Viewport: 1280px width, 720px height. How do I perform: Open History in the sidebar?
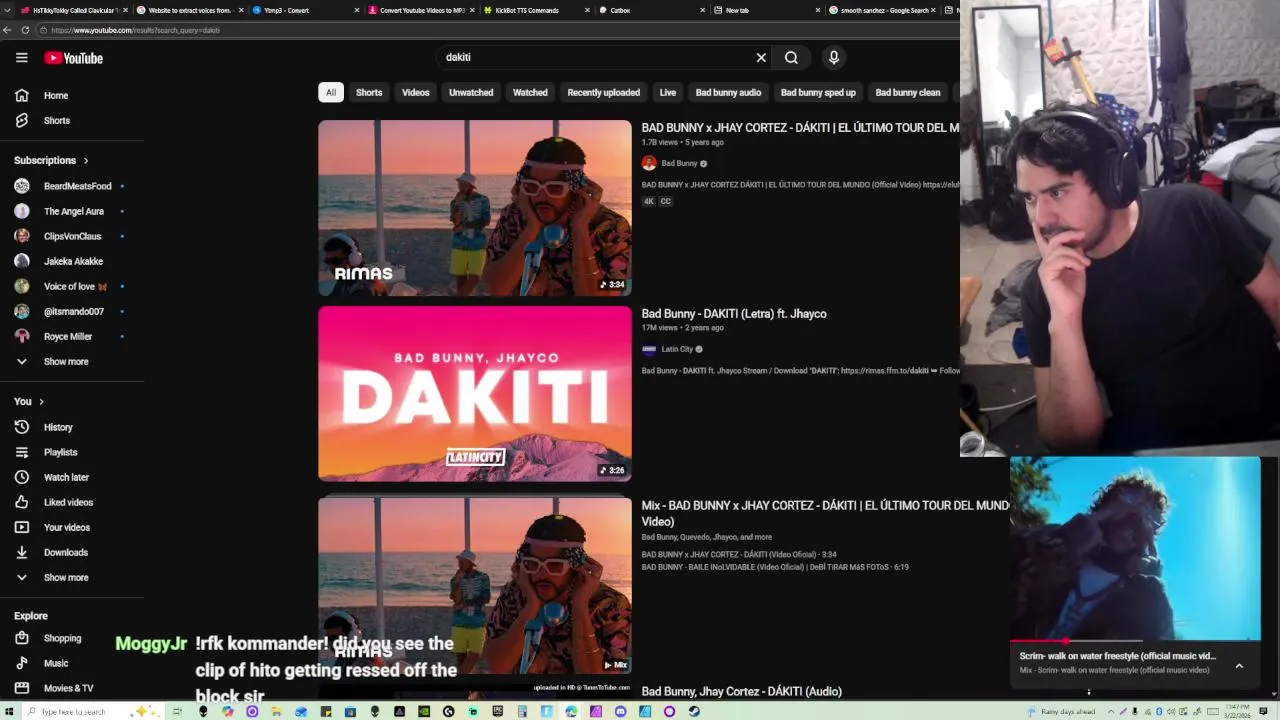58,427
